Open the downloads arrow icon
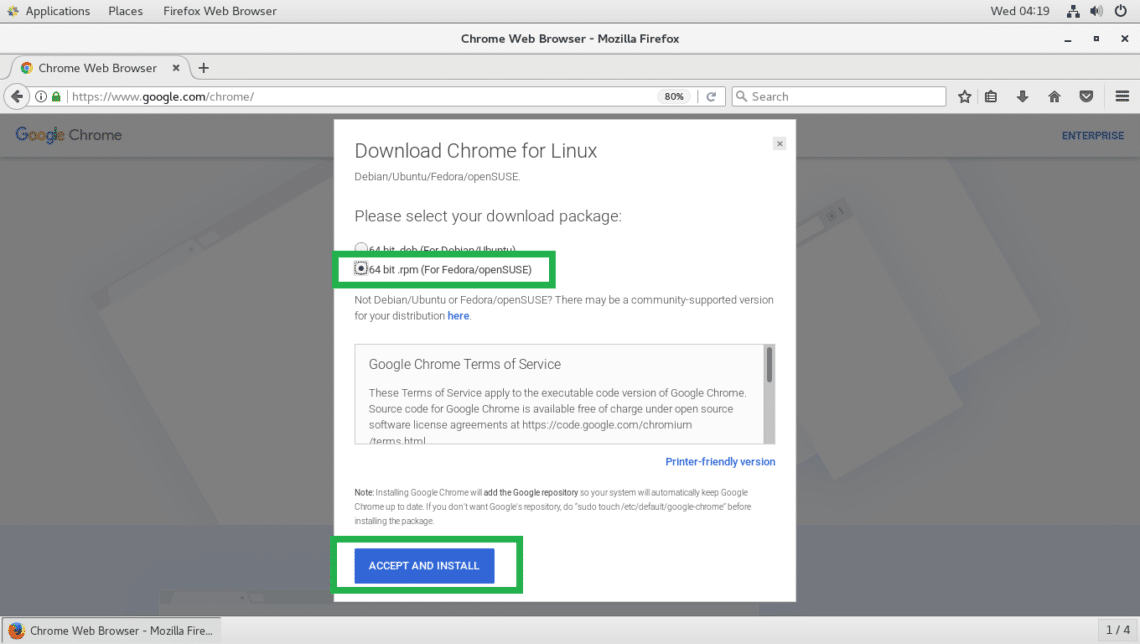This screenshot has height=644, width=1140. (1022, 96)
